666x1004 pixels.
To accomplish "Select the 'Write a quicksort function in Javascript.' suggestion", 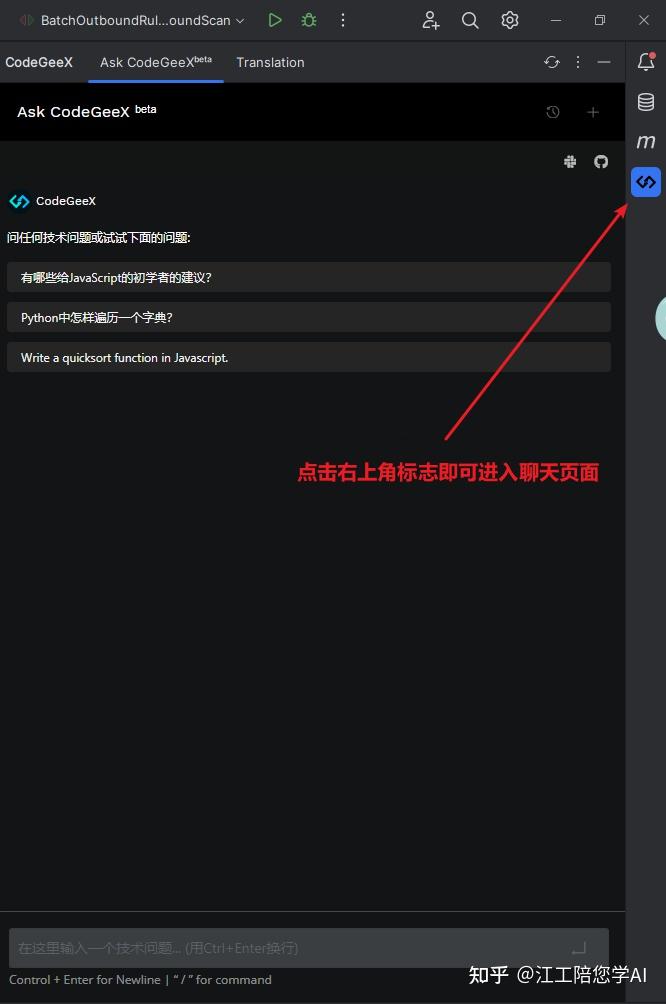I will [x=309, y=357].
